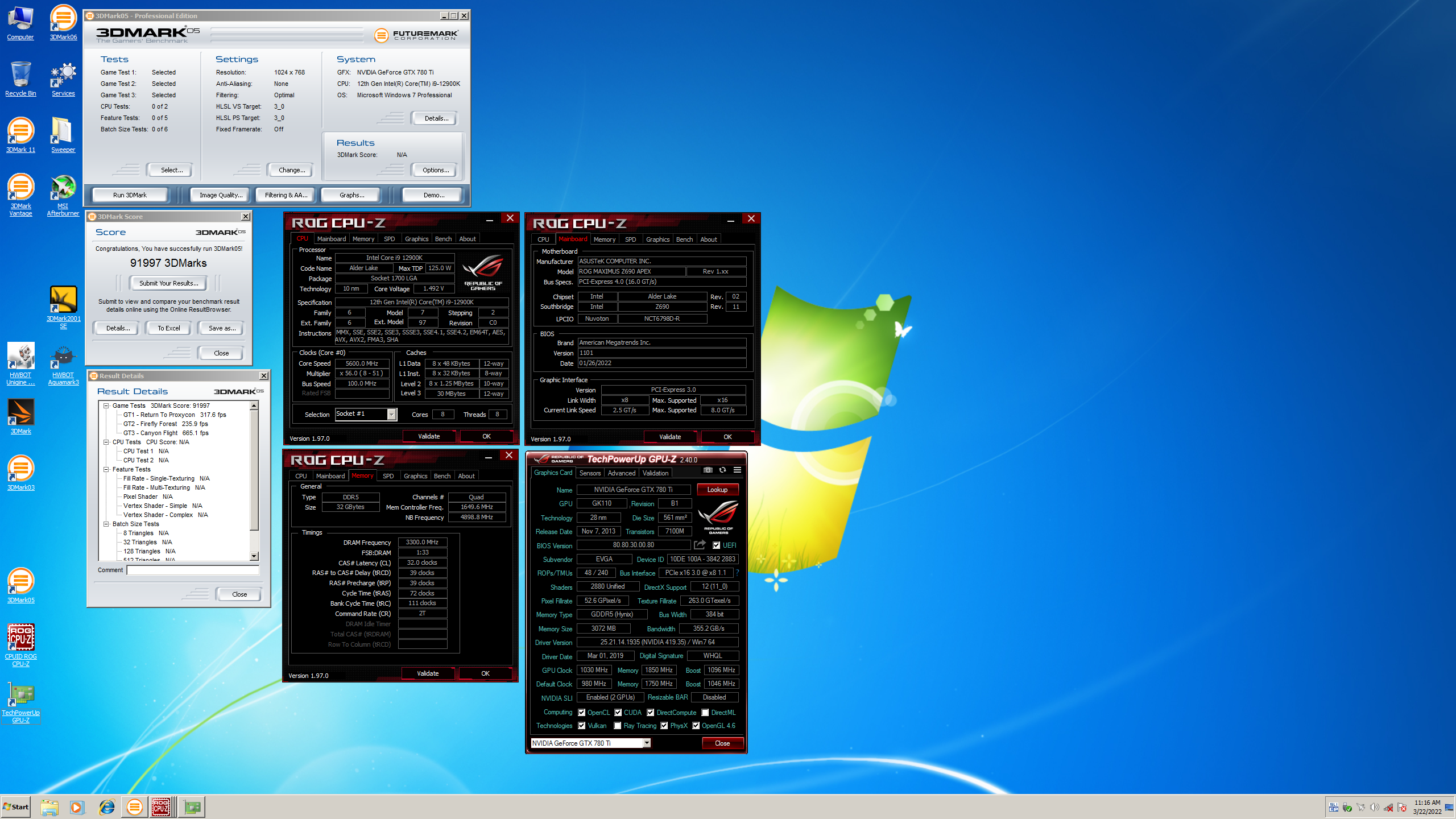Click the volume icon in system tray
The image size is (1456, 819).
(1375, 808)
